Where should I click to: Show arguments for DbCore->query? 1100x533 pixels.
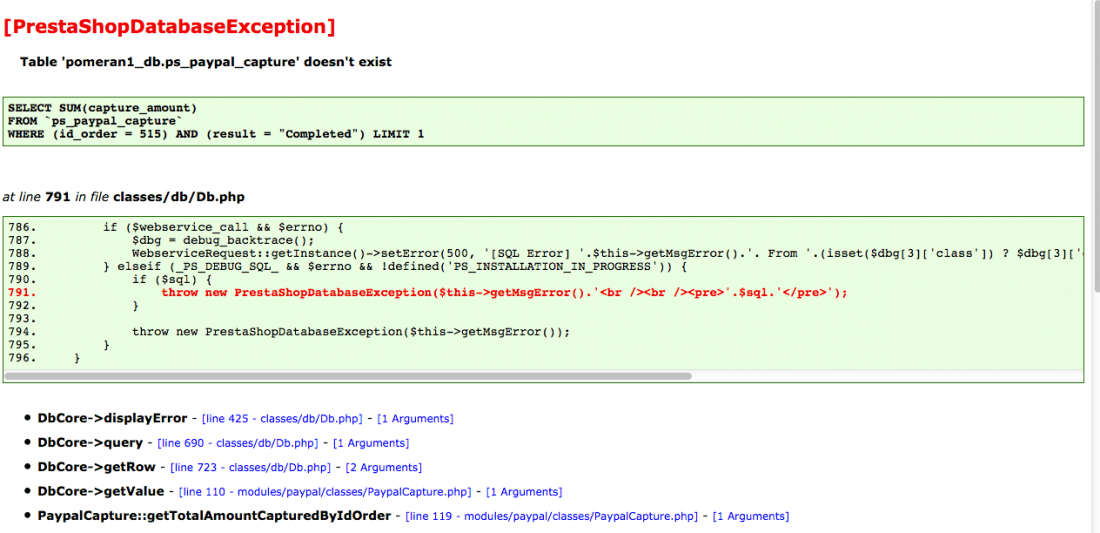click(371, 443)
